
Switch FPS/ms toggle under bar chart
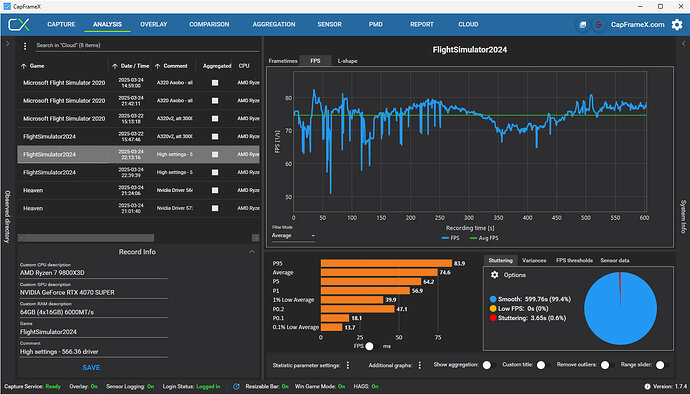[x=372, y=346]
